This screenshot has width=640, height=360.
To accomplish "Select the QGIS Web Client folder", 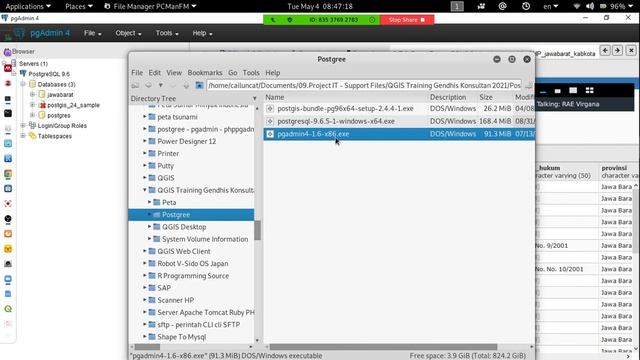I will click(x=184, y=251).
